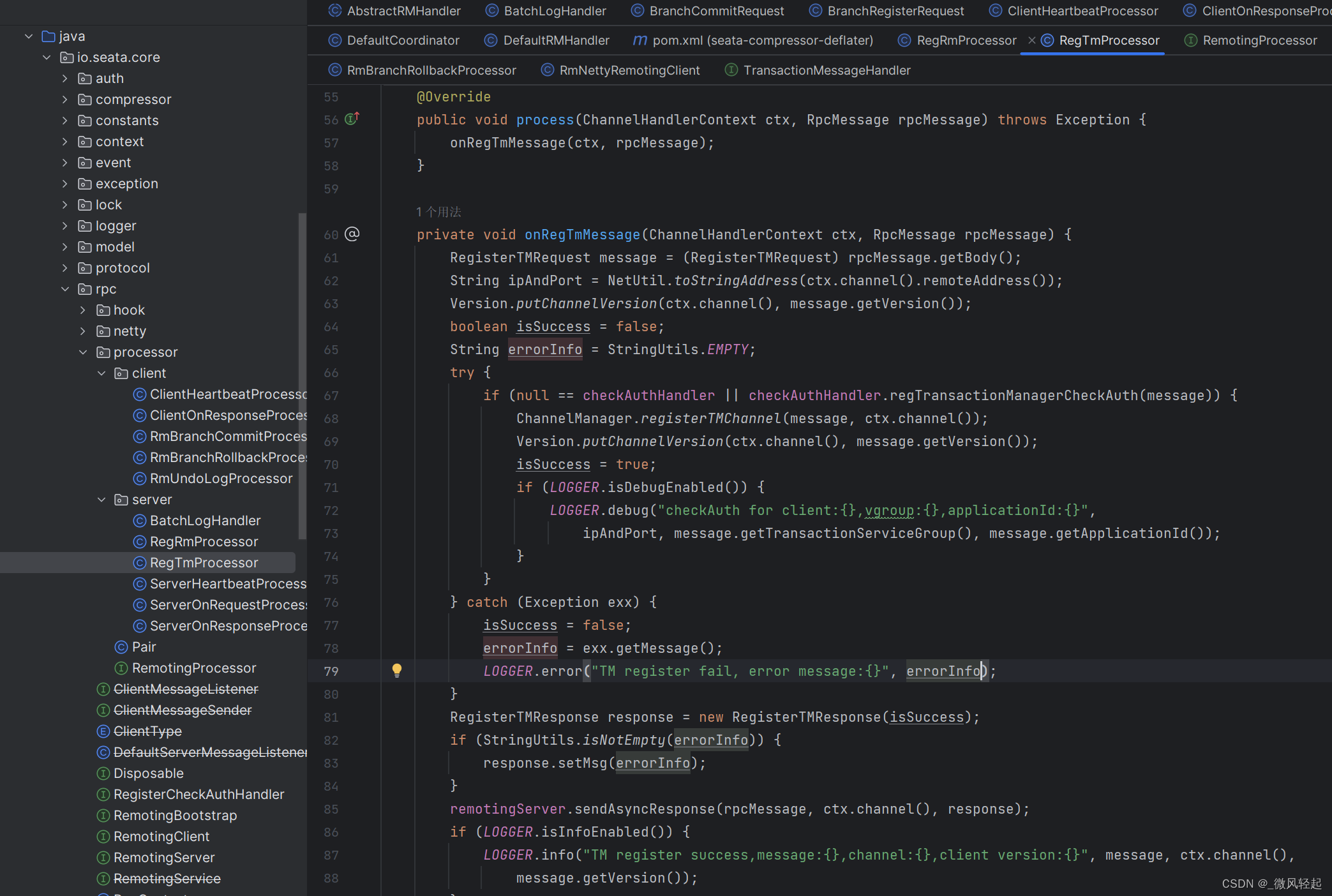The height and width of the screenshot is (896, 1332).
Task: Collapse the io.seata.core package
Action: pyautogui.click(x=47, y=57)
